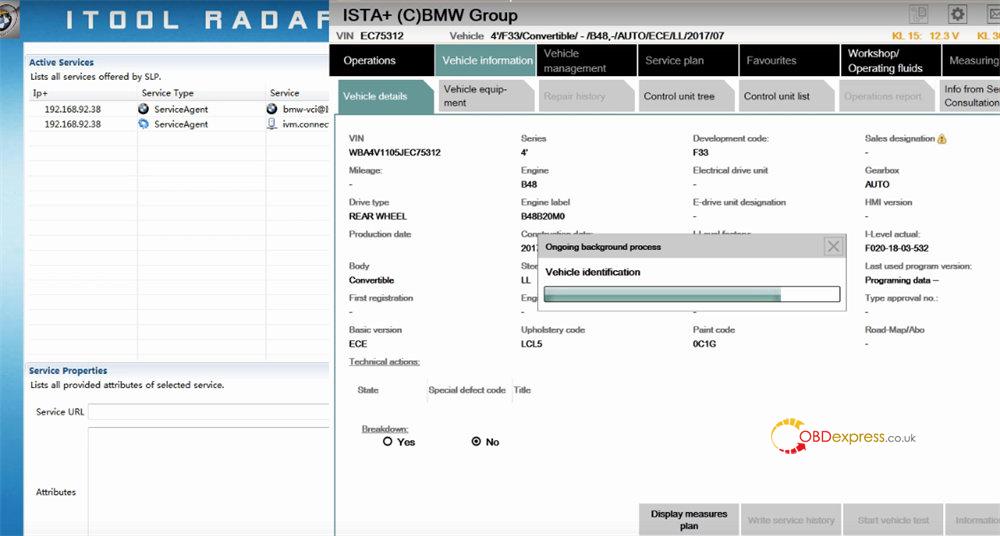Image resolution: width=1000 pixels, height=536 pixels.
Task: Switch to Vehicle equipment sub-tab
Action: point(485,96)
